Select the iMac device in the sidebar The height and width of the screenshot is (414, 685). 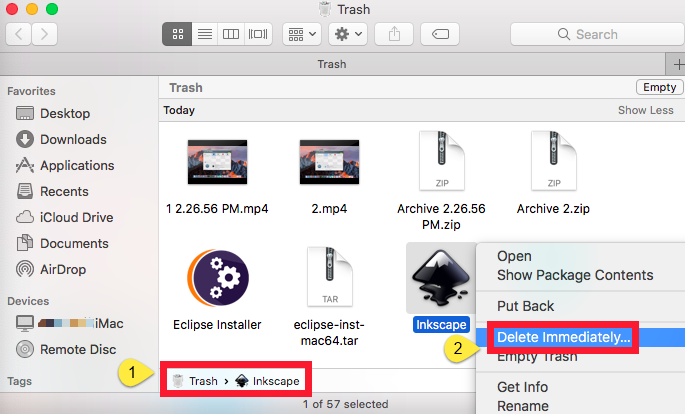(69, 324)
